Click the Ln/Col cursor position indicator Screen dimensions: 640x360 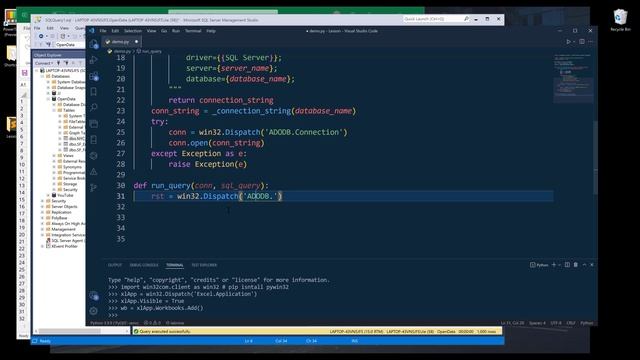(512, 323)
